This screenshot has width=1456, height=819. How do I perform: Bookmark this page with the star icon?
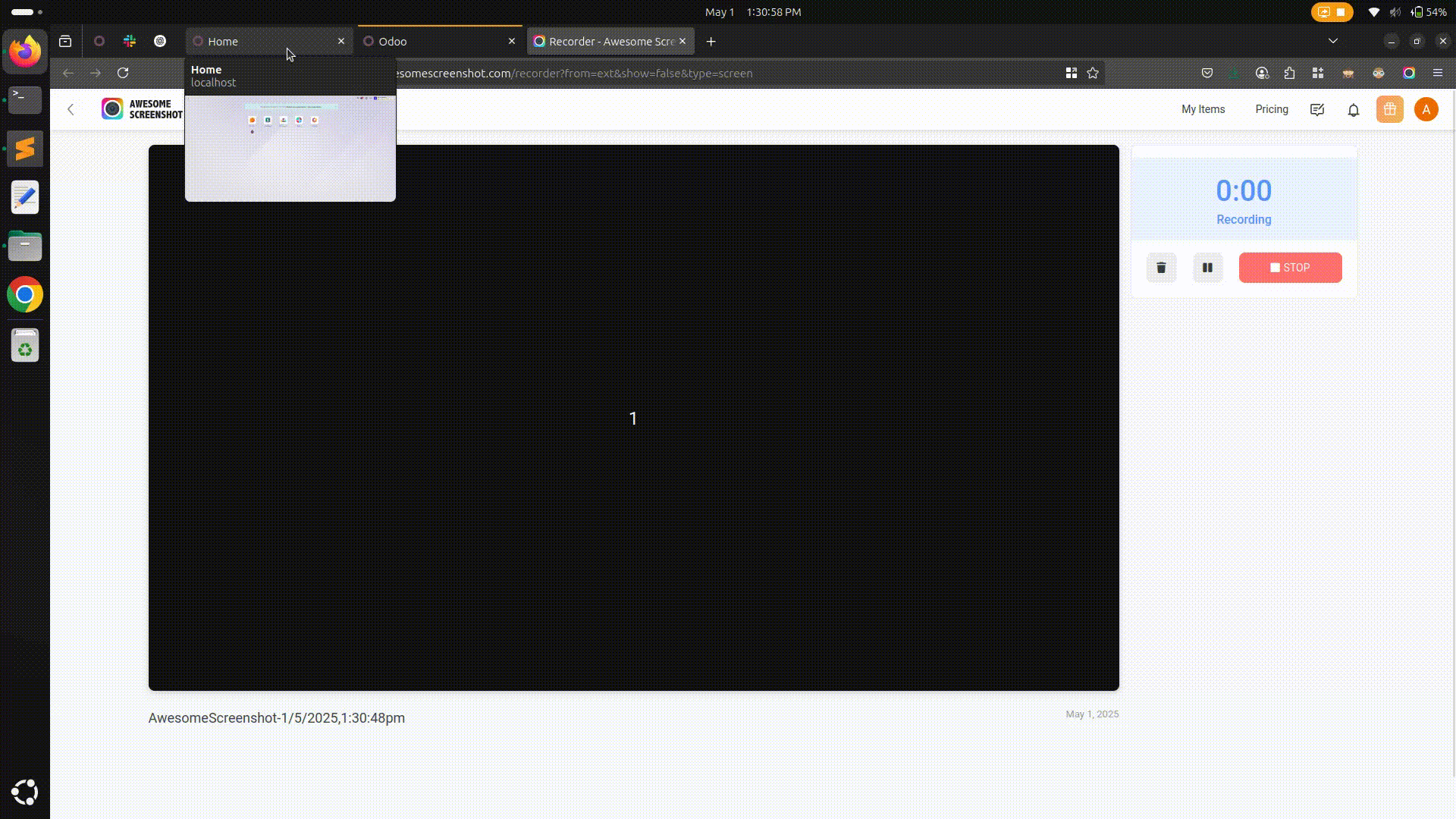click(x=1093, y=74)
